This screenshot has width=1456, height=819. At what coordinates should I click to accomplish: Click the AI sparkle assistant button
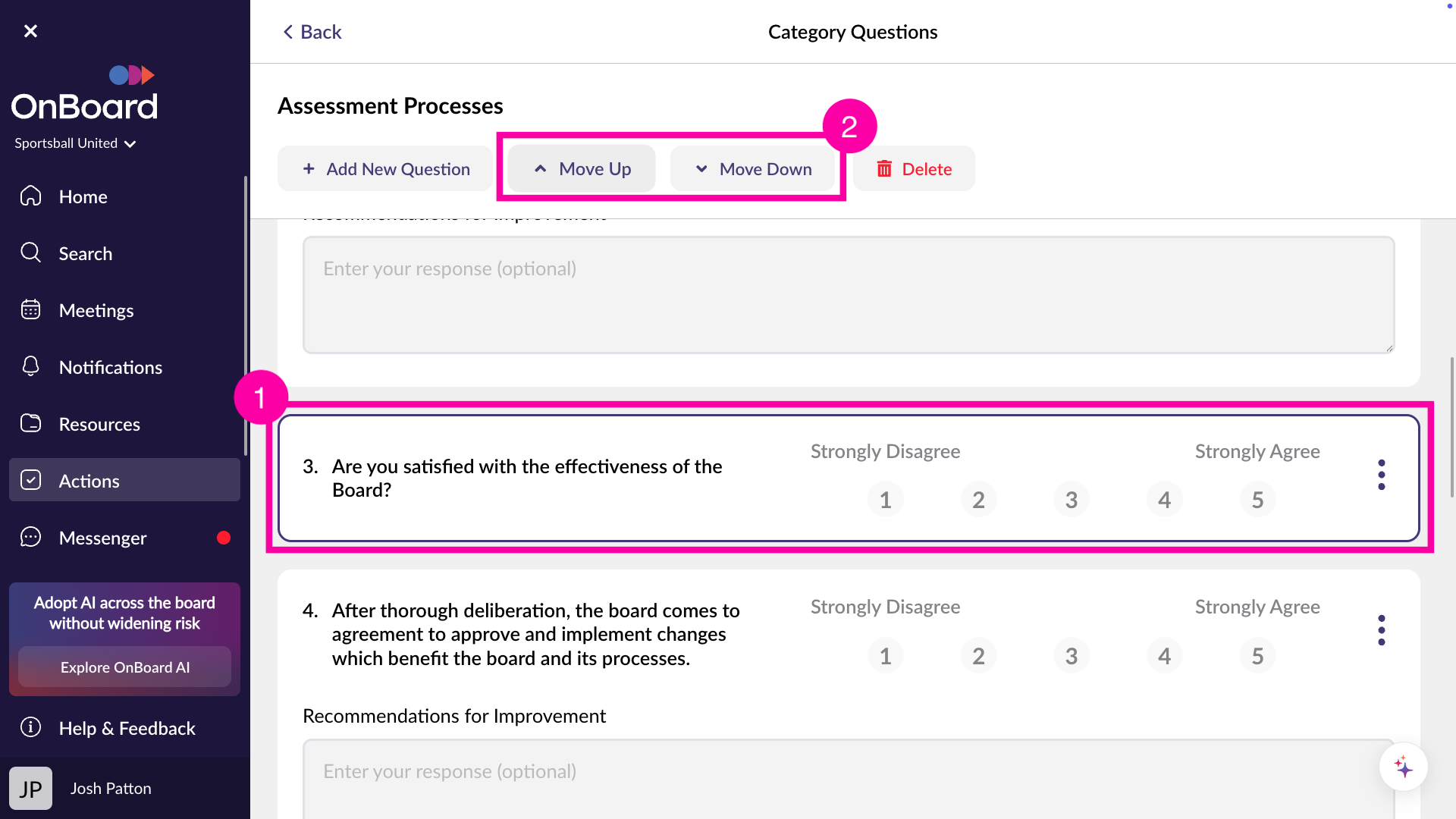1404,767
